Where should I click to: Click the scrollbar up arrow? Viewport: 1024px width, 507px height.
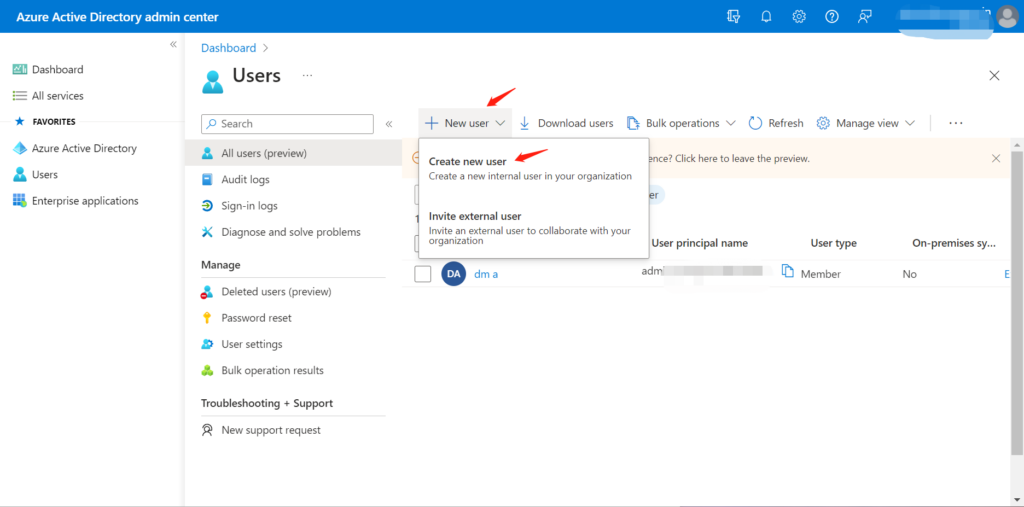coord(1017,144)
